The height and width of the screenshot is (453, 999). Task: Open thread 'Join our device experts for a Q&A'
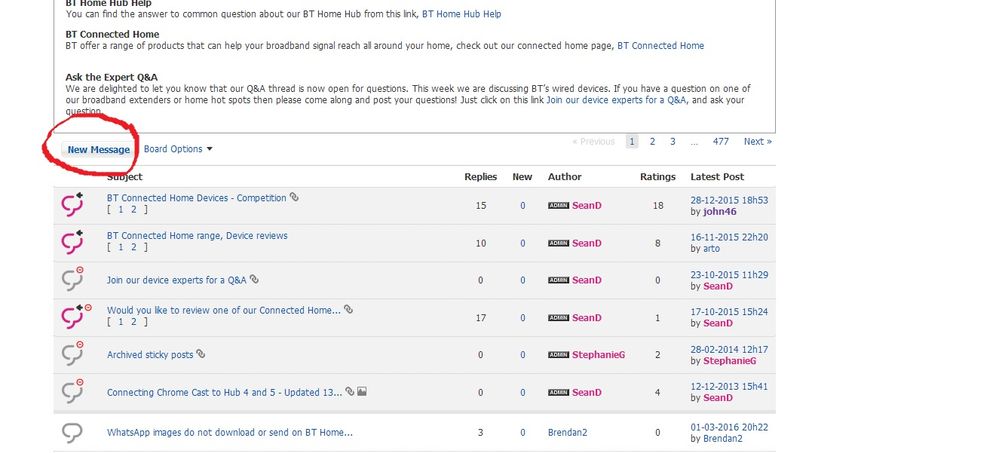(176, 280)
